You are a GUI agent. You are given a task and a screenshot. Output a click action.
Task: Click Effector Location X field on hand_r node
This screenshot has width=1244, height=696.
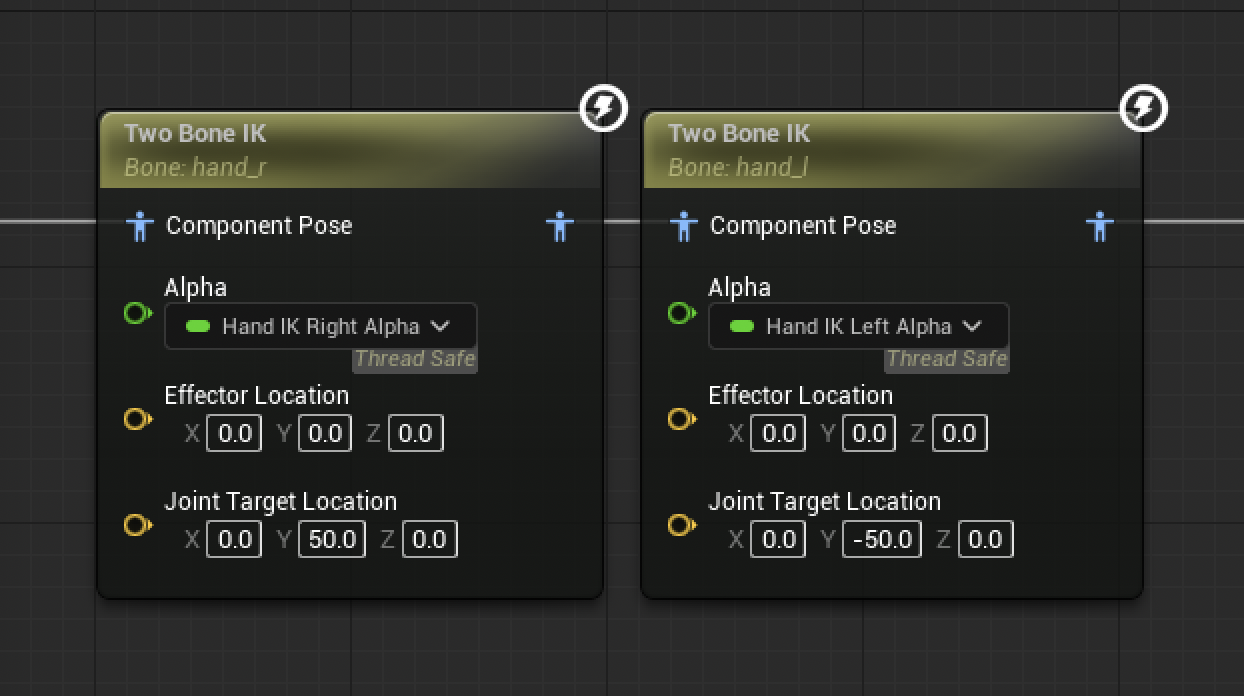point(234,434)
